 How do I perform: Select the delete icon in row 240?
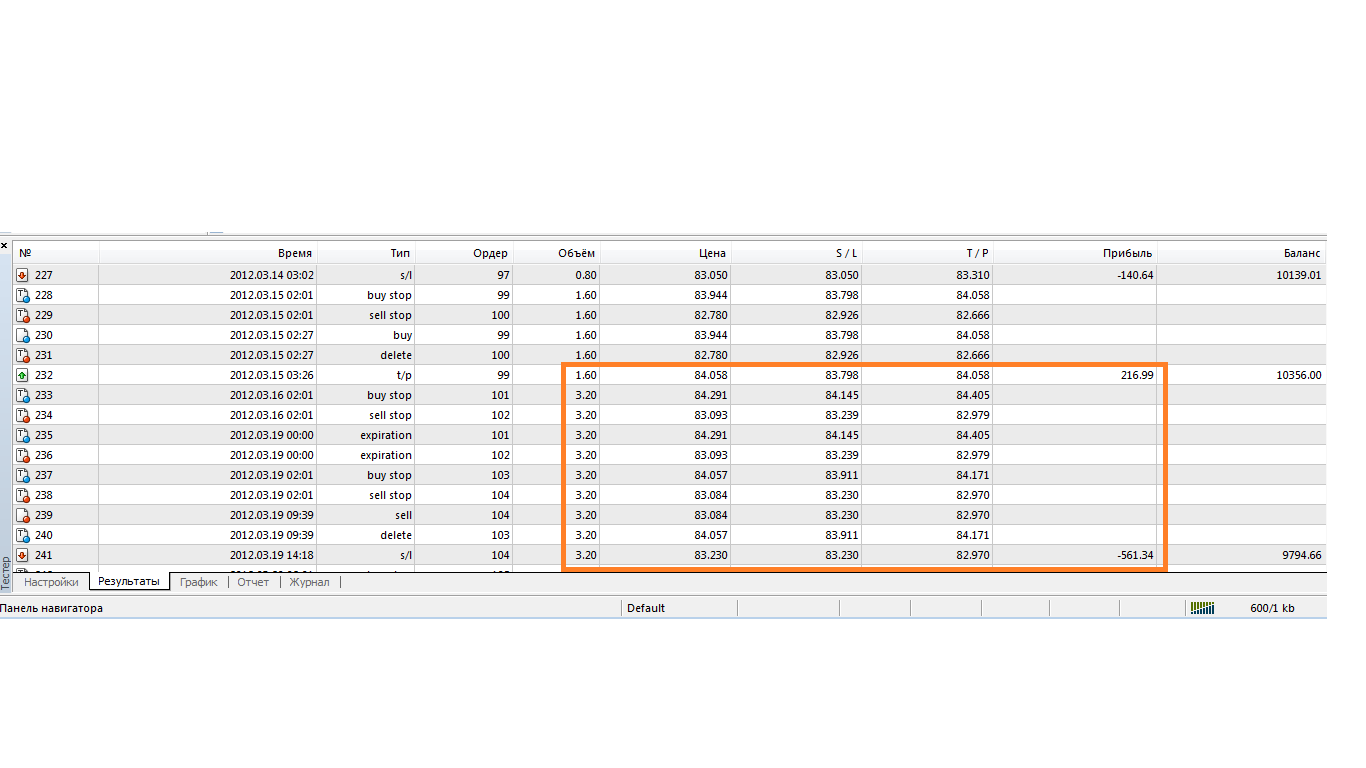[22, 535]
